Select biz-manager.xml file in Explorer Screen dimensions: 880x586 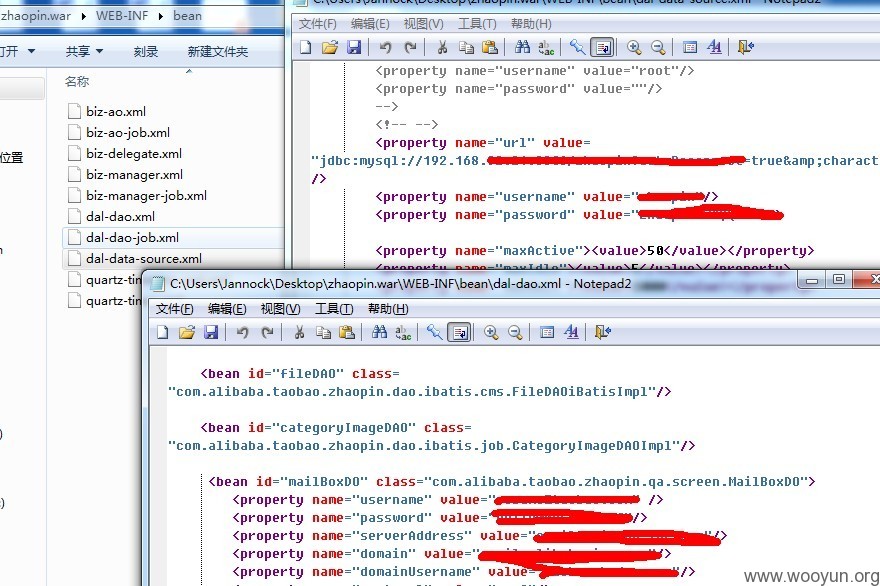[x=134, y=175]
